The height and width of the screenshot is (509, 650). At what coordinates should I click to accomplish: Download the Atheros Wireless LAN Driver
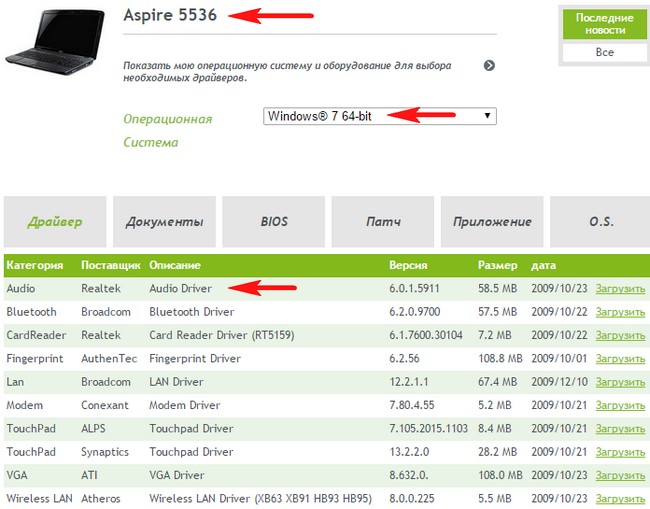[620, 499]
